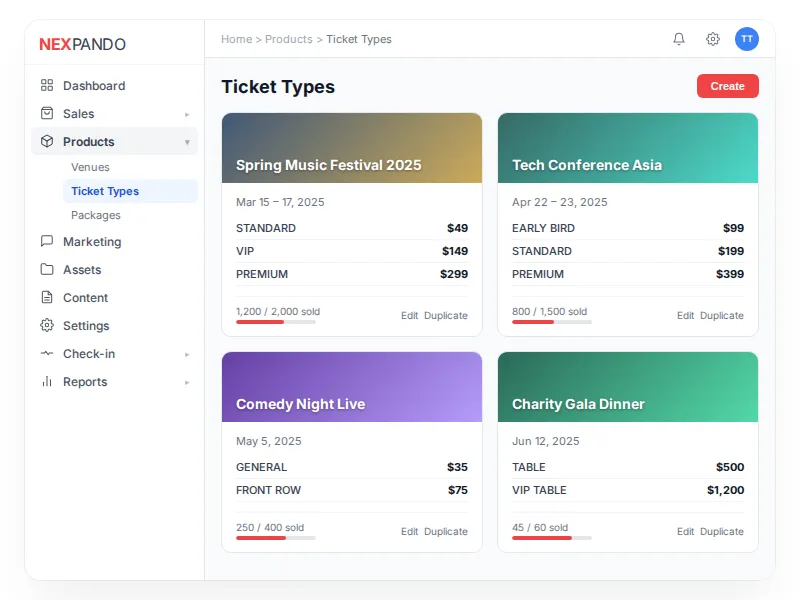This screenshot has width=800, height=600.
Task: Open Spring Music Festival 2025 banner
Action: [352, 148]
